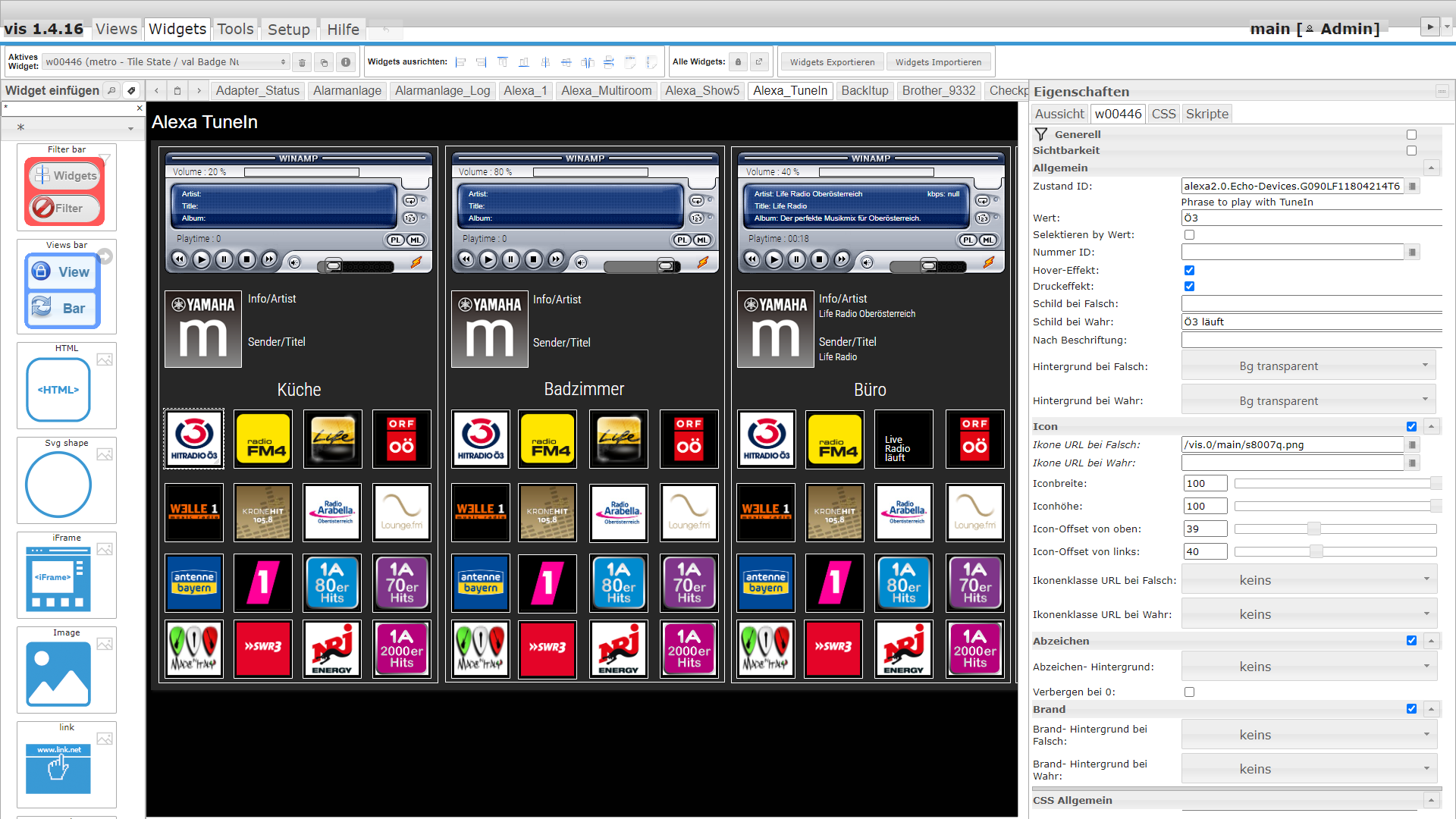Open the external-link icon next to Alle Widgets

point(759,62)
